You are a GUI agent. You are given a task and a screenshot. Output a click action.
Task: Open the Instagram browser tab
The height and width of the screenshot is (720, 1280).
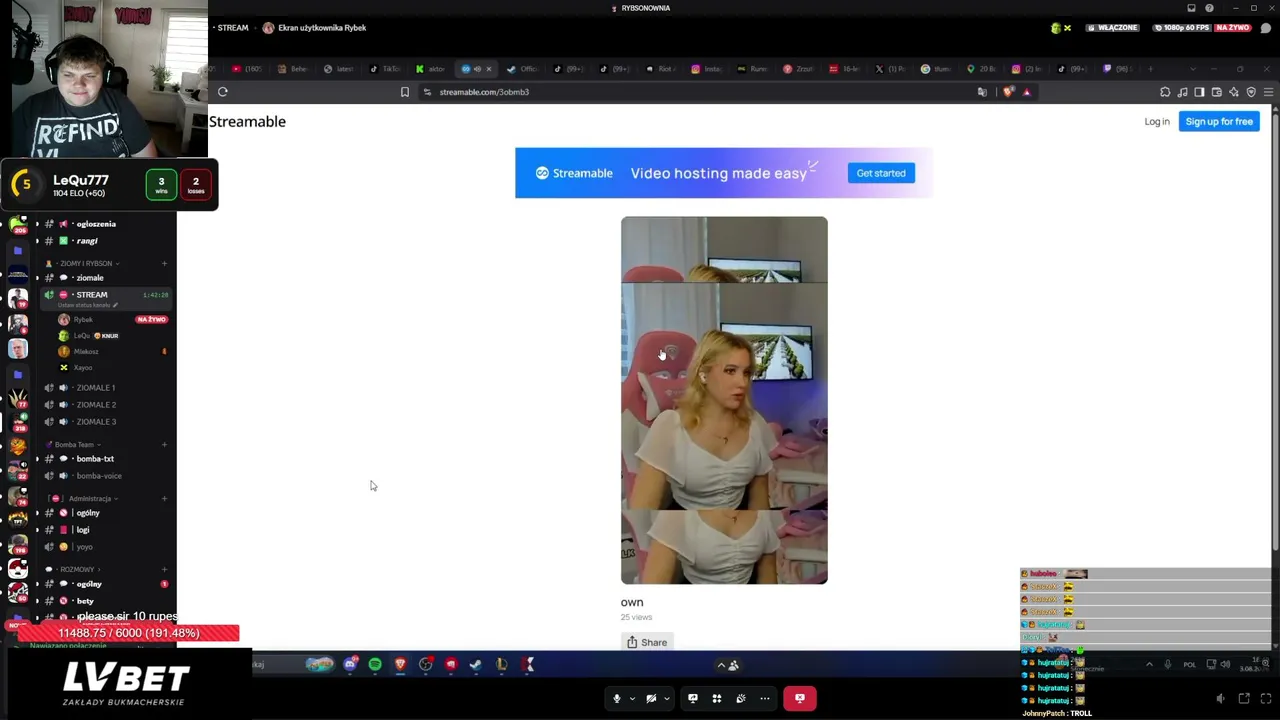tap(706, 69)
